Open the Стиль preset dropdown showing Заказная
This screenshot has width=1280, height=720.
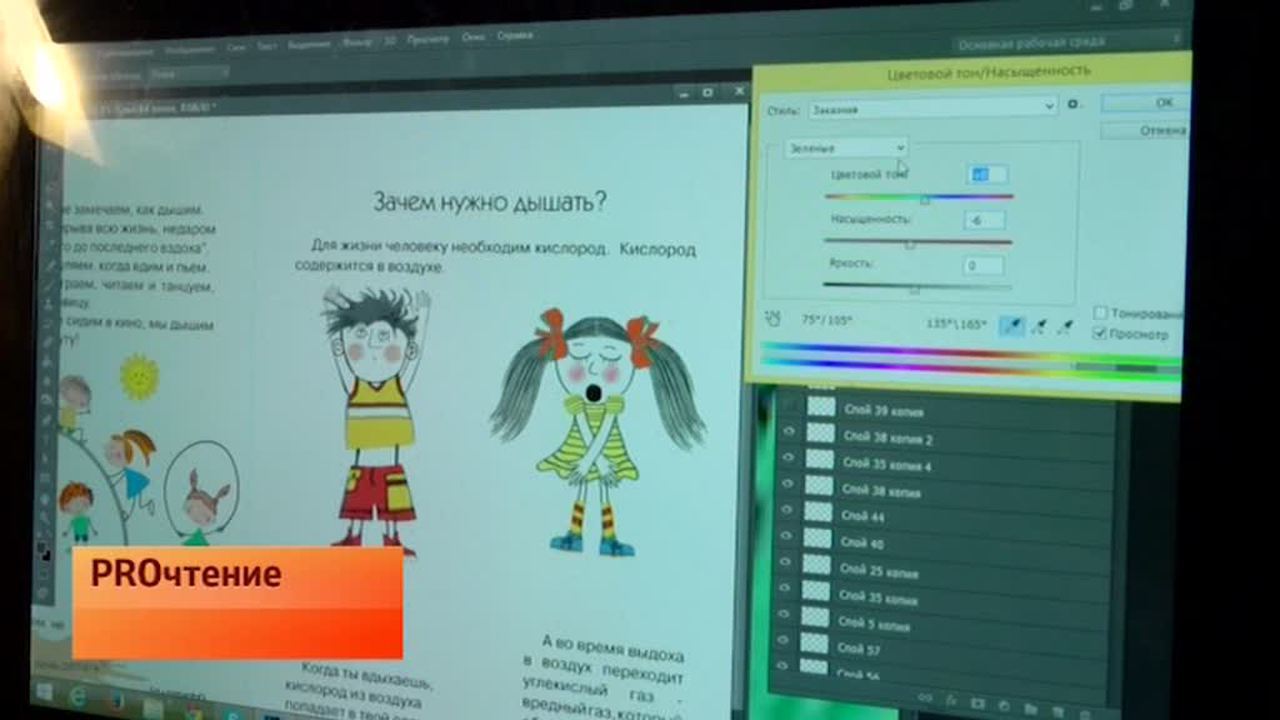click(931, 108)
